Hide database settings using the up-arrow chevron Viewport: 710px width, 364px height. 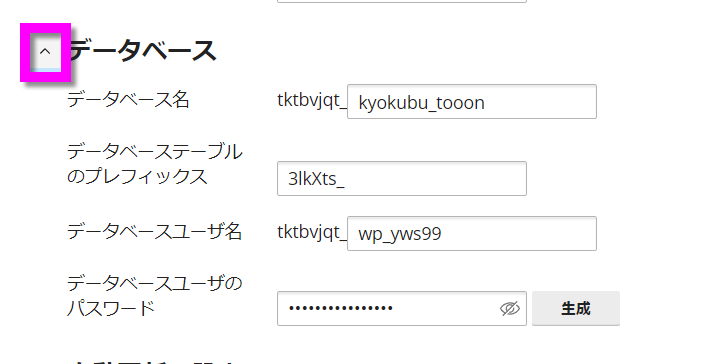(x=45, y=52)
